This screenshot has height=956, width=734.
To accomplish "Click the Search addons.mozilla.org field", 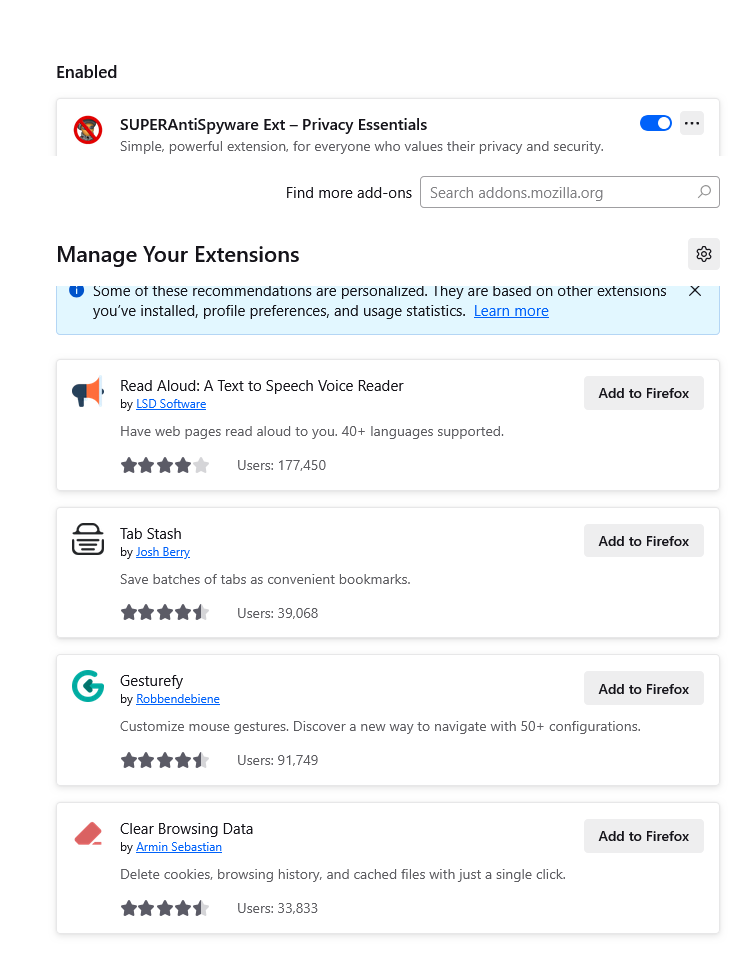I will [x=569, y=192].
